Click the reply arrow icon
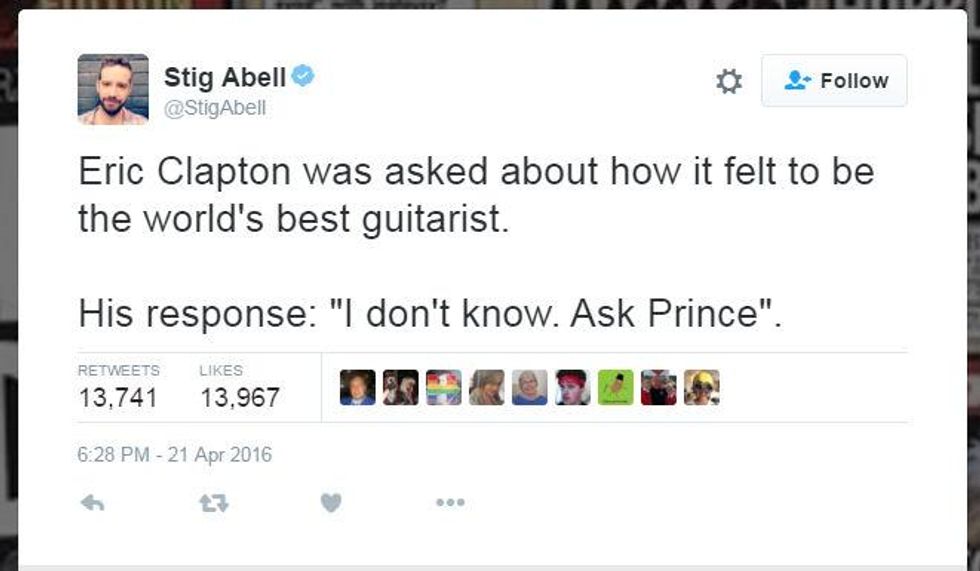Screen dimensions: 980x571 click(92, 504)
